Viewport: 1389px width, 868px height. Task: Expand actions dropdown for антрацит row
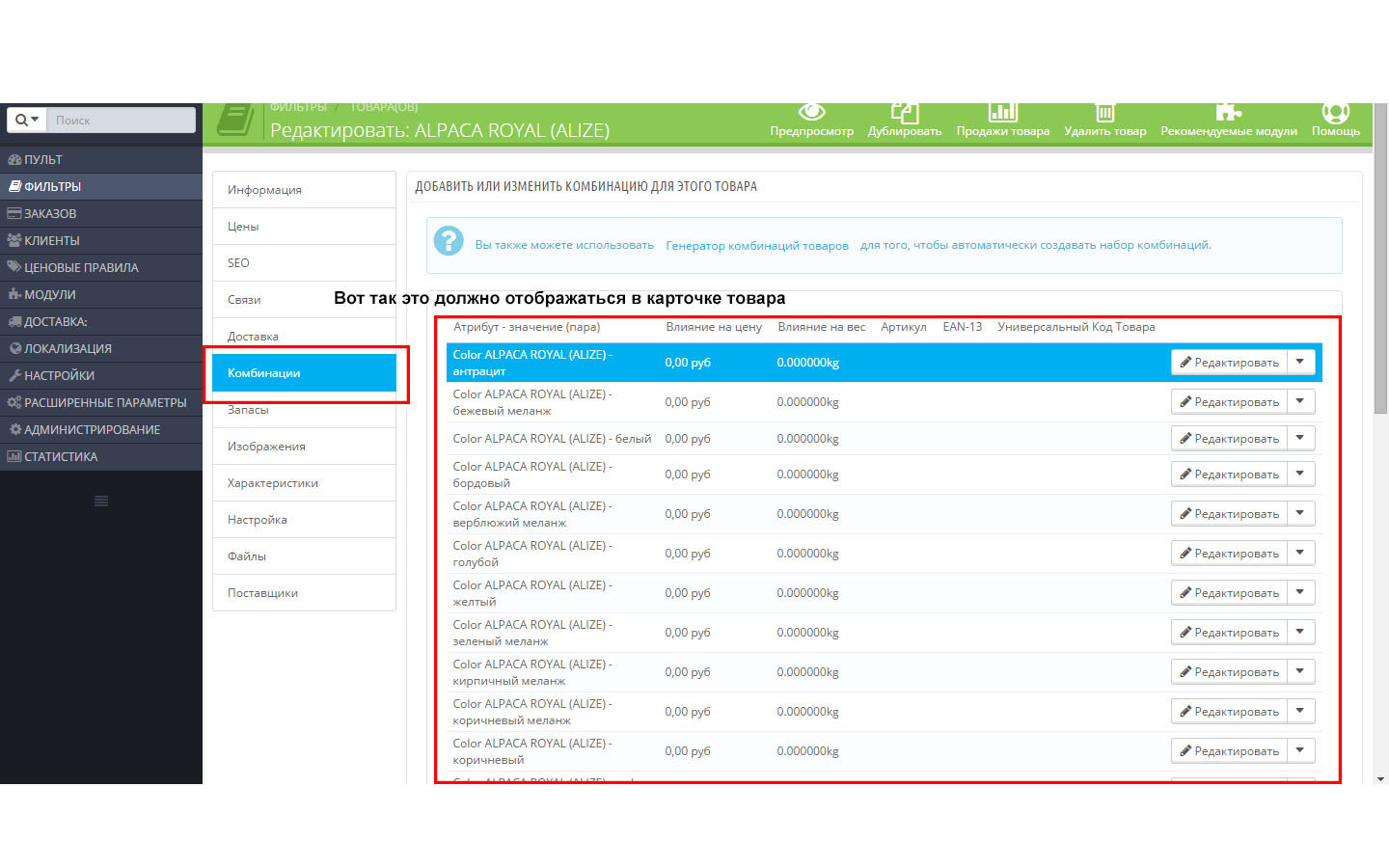click(1300, 363)
